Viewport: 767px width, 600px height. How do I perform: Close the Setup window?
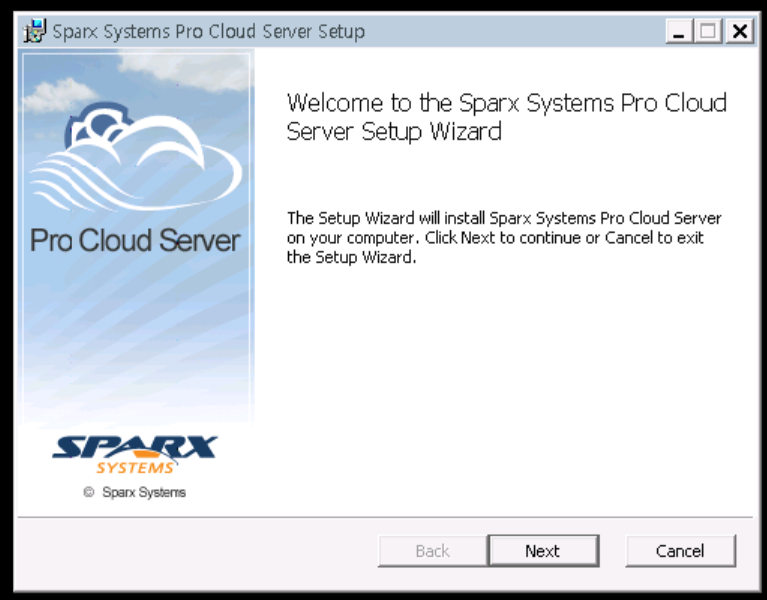739,32
